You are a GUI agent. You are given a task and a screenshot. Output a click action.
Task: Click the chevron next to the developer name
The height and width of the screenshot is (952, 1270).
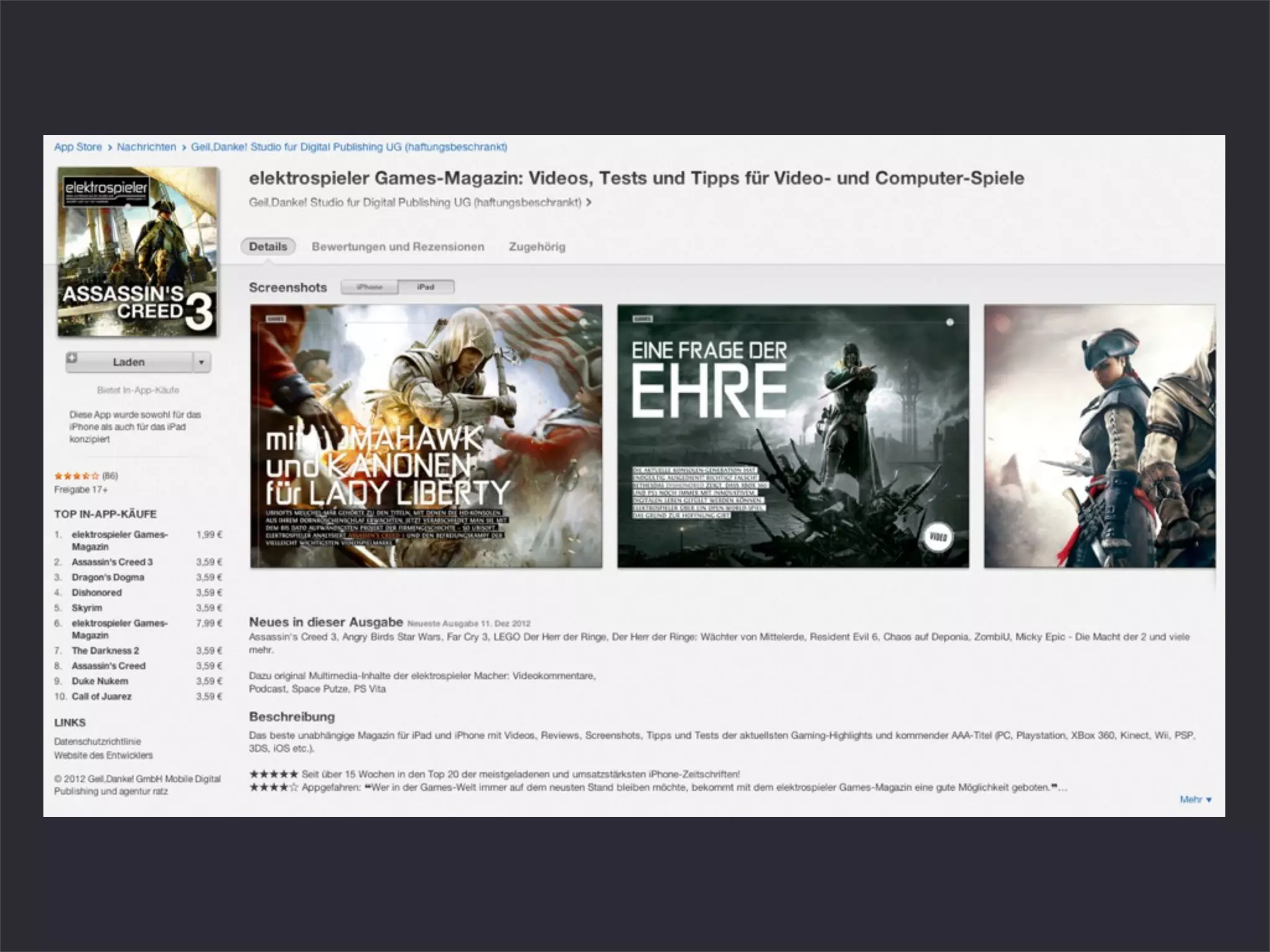click(589, 203)
